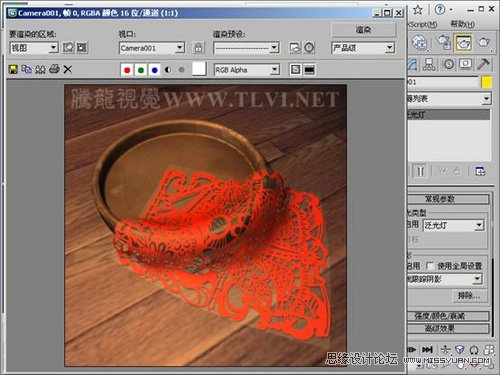Screen dimensions: 500x375
Task: Open the RGB Alpha channel dropdown
Action: (x=247, y=70)
